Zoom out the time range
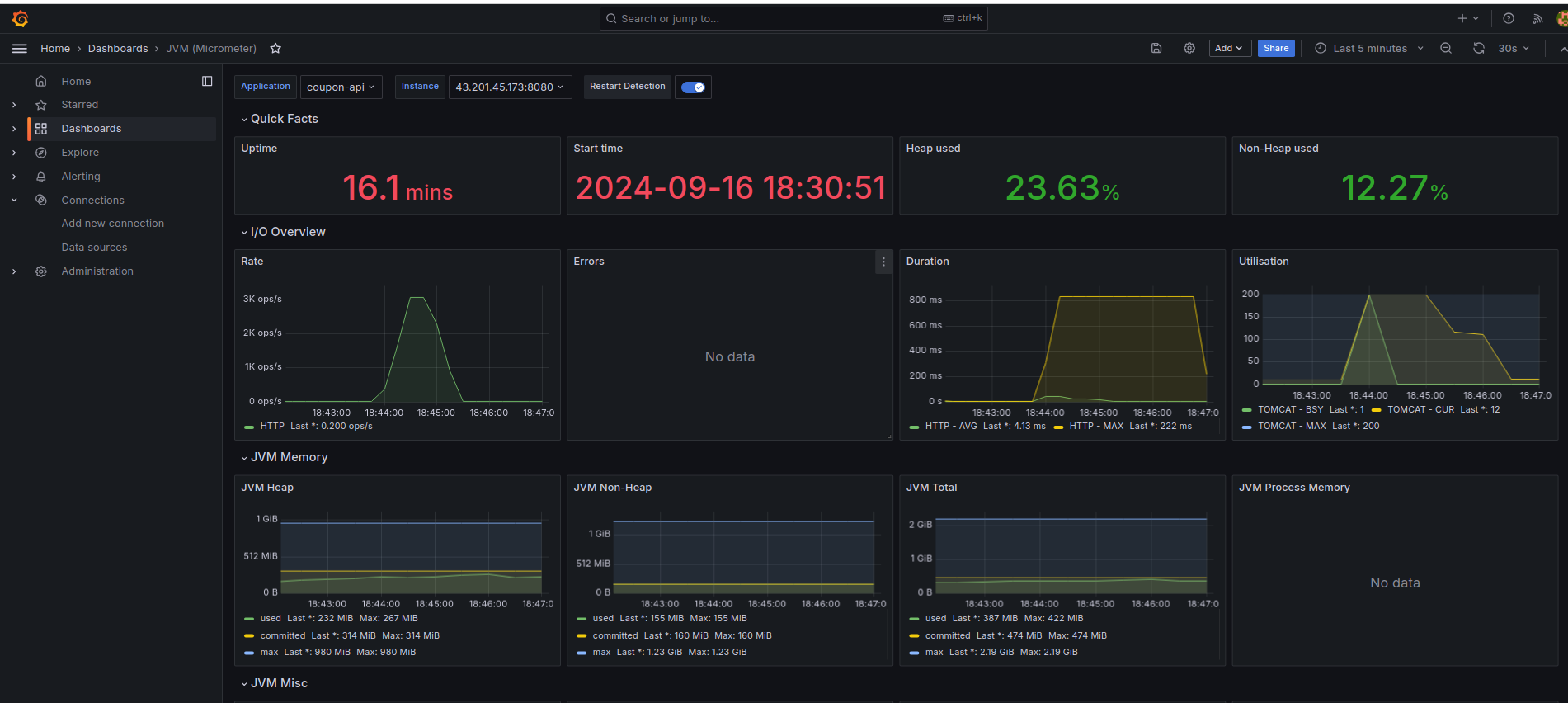 (x=1446, y=49)
